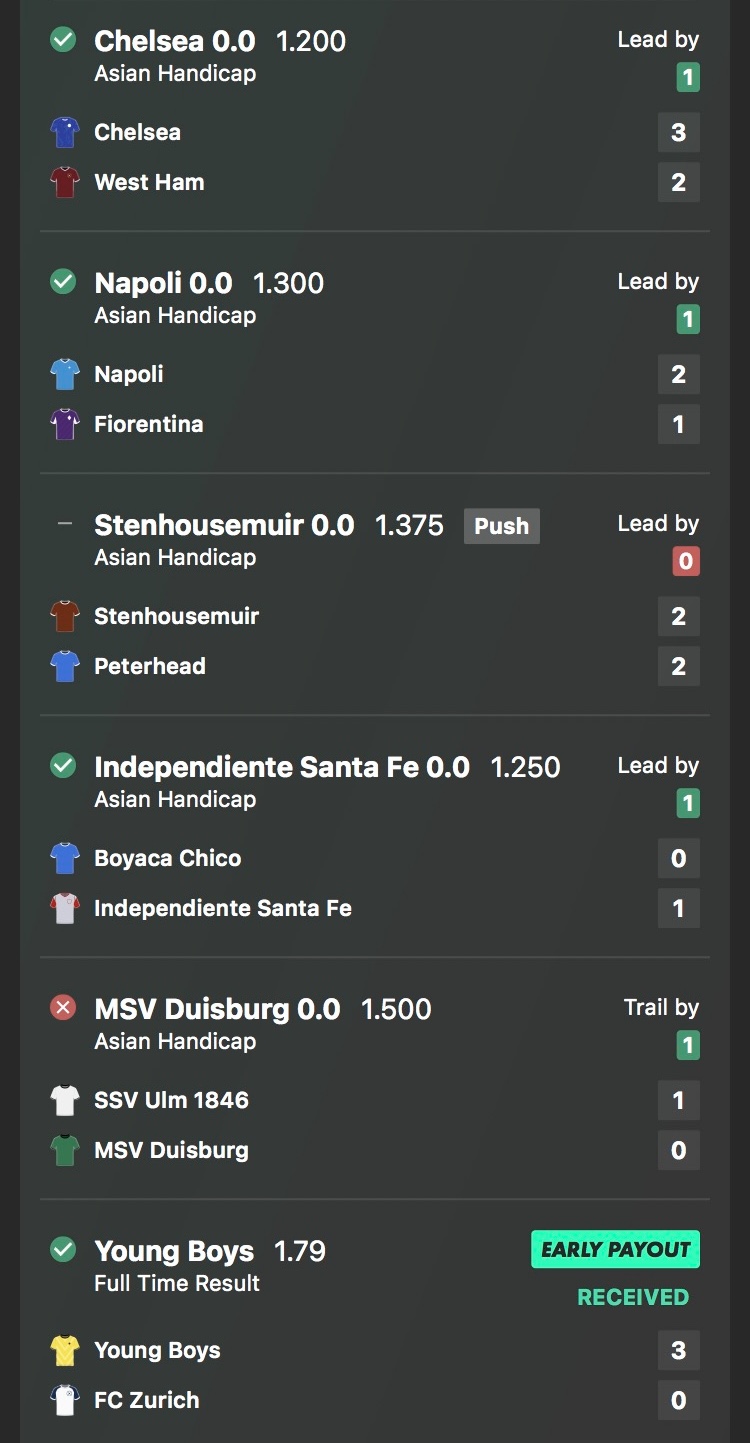The height and width of the screenshot is (1443, 750).
Task: Click the dash icon beside Stenhousemuir 0.0
Action: [x=65, y=524]
